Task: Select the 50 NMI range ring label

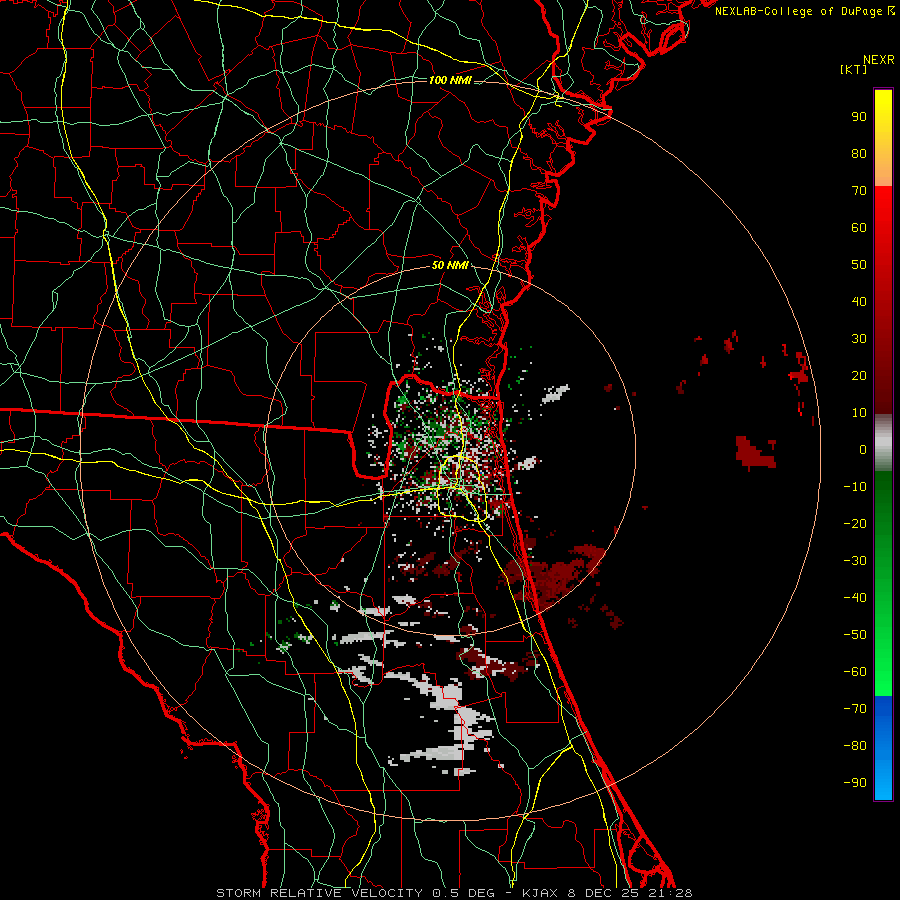Action: [x=450, y=265]
